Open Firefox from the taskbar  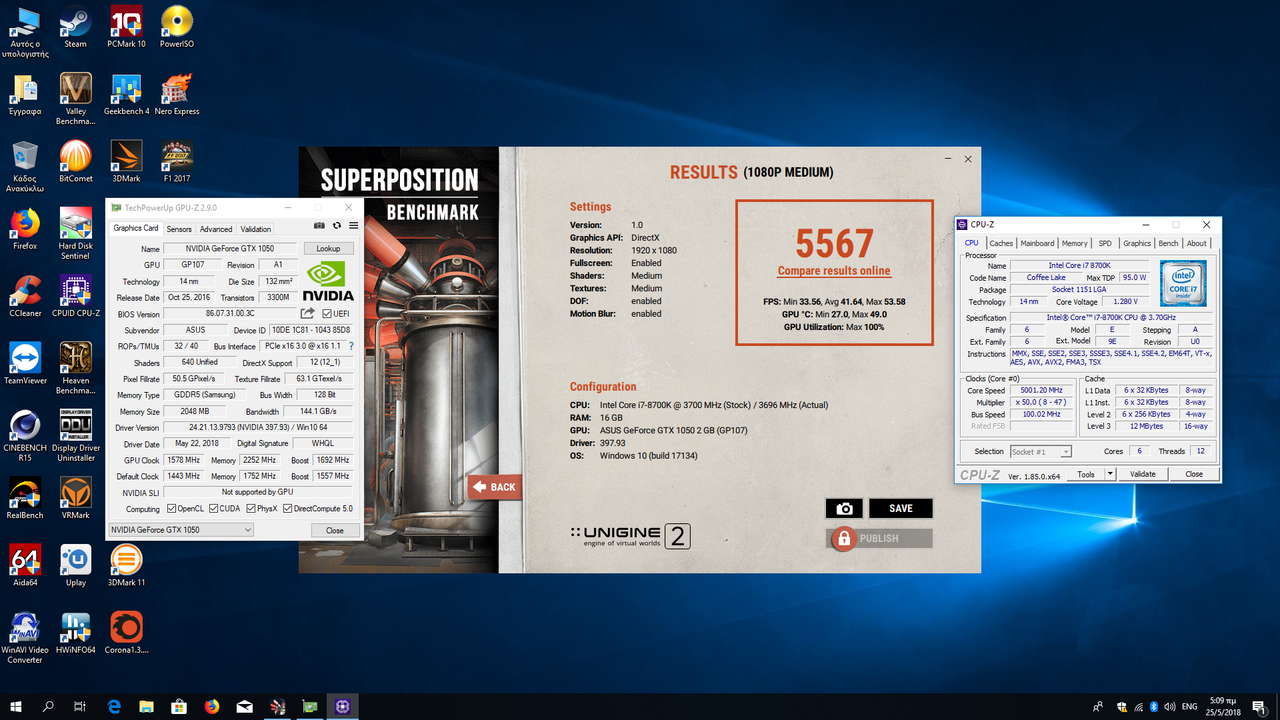pyautogui.click(x=211, y=706)
